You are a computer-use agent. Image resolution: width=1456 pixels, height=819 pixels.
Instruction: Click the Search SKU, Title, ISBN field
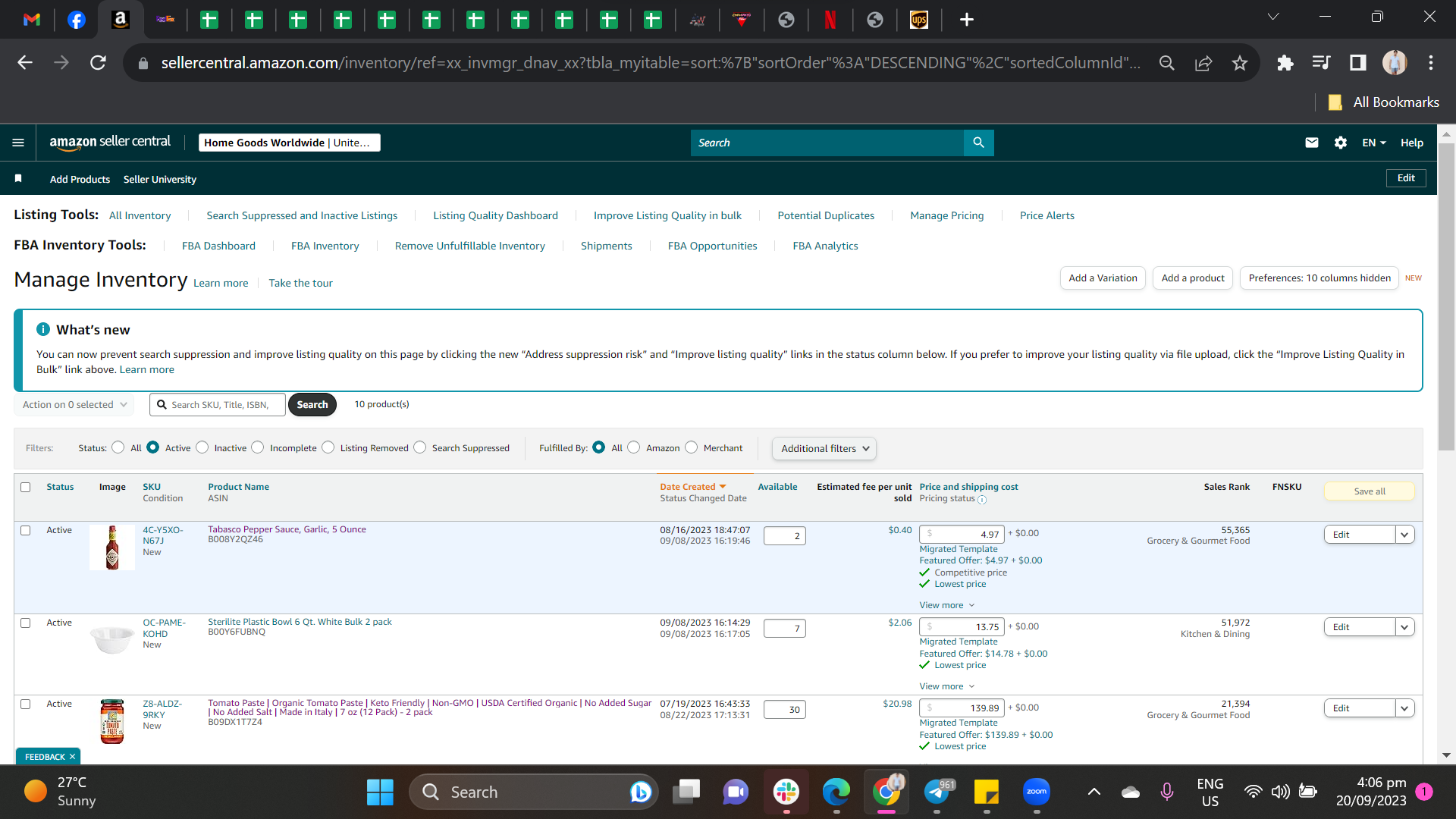click(218, 405)
